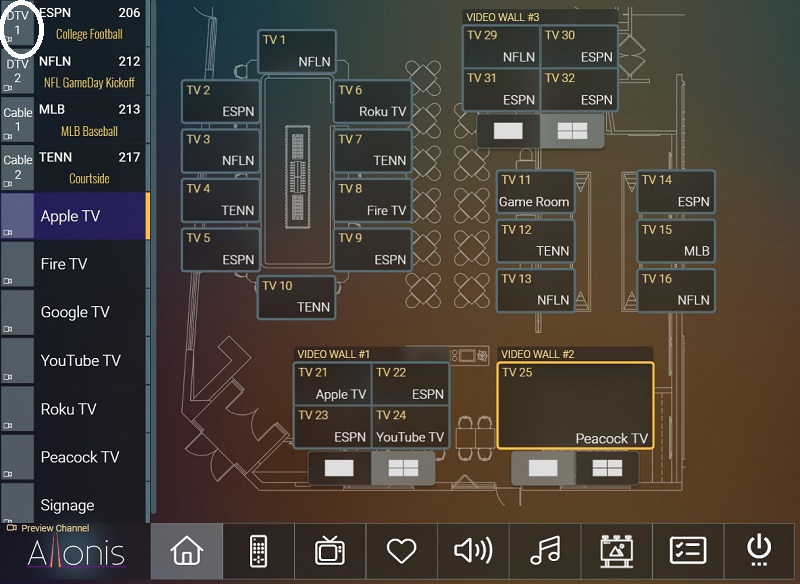Open the Home screen icon
800x584 pixels.
(187, 551)
